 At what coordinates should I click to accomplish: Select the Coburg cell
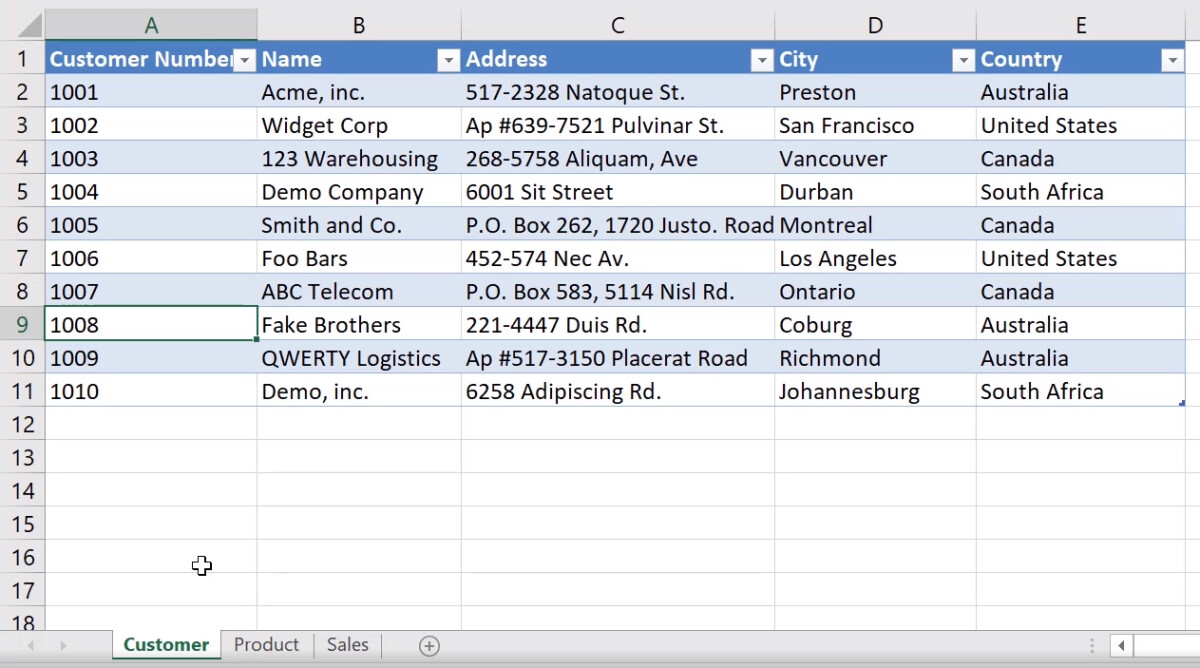875,325
